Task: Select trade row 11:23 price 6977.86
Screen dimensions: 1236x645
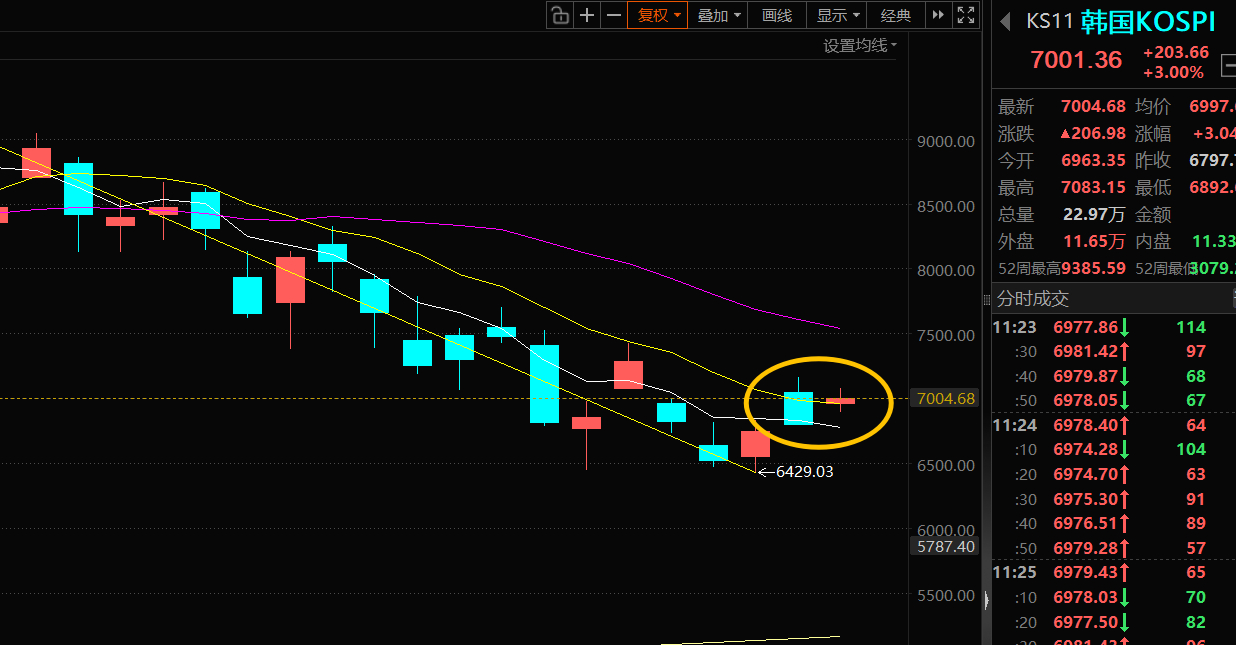Action: click(x=1114, y=327)
